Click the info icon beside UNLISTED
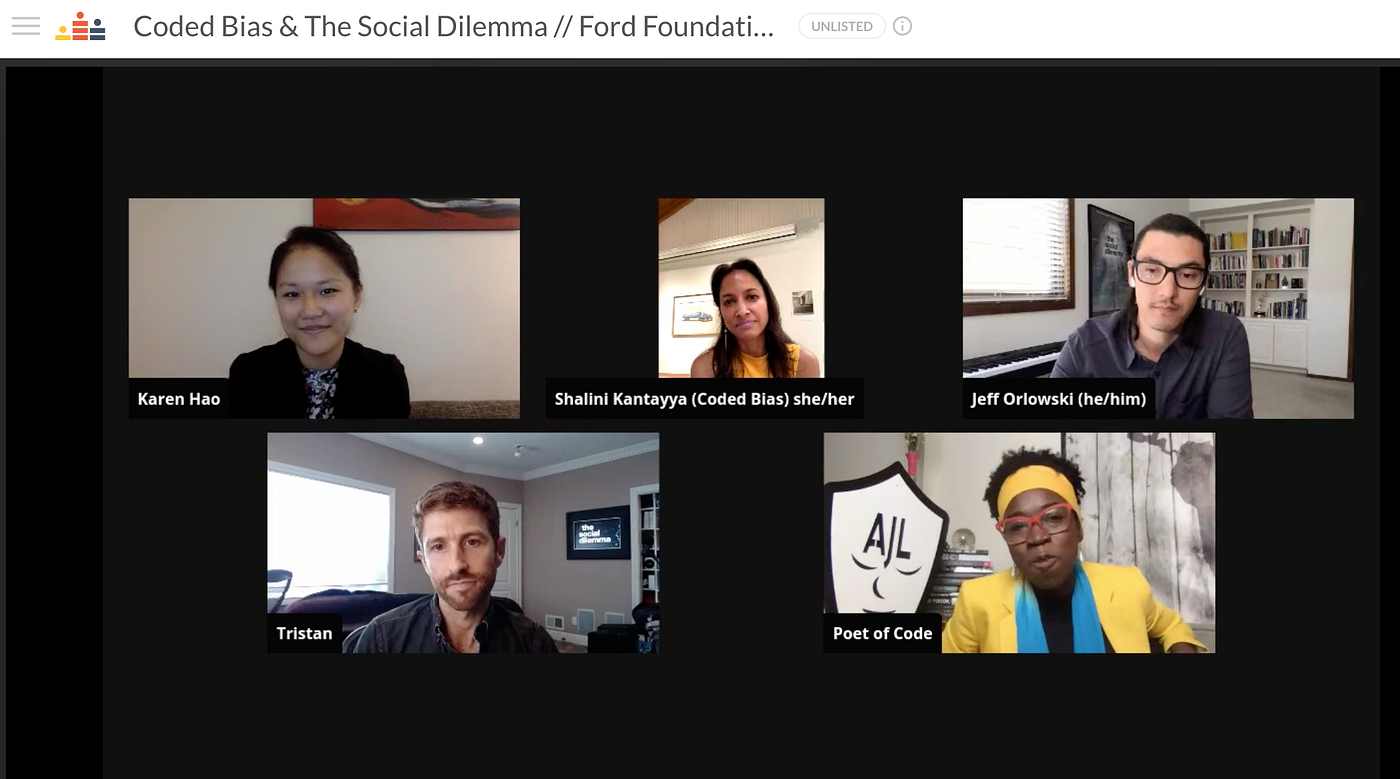Screen dimensions: 1400x779 coord(902,27)
